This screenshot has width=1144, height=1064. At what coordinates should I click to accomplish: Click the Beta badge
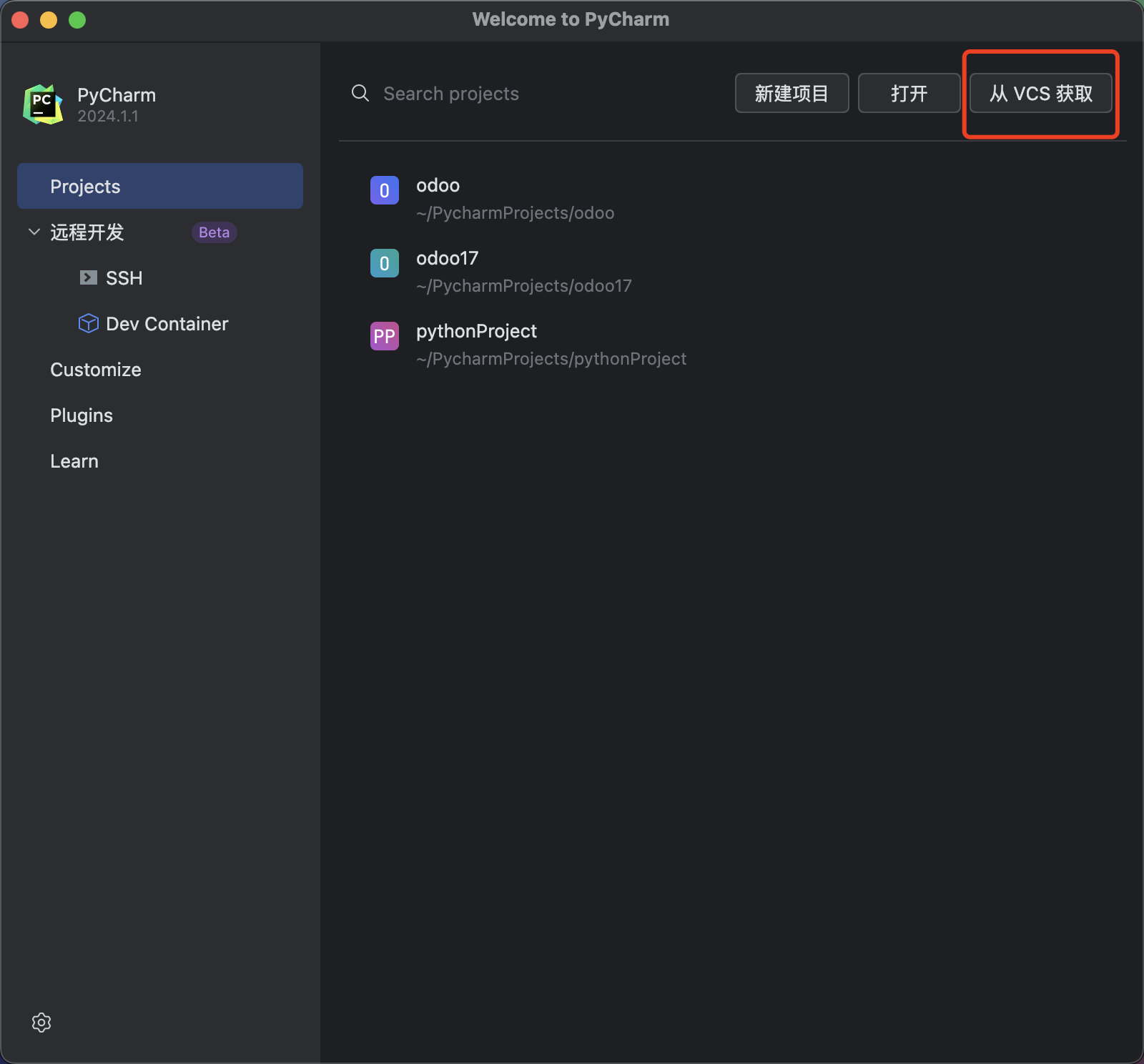214,232
